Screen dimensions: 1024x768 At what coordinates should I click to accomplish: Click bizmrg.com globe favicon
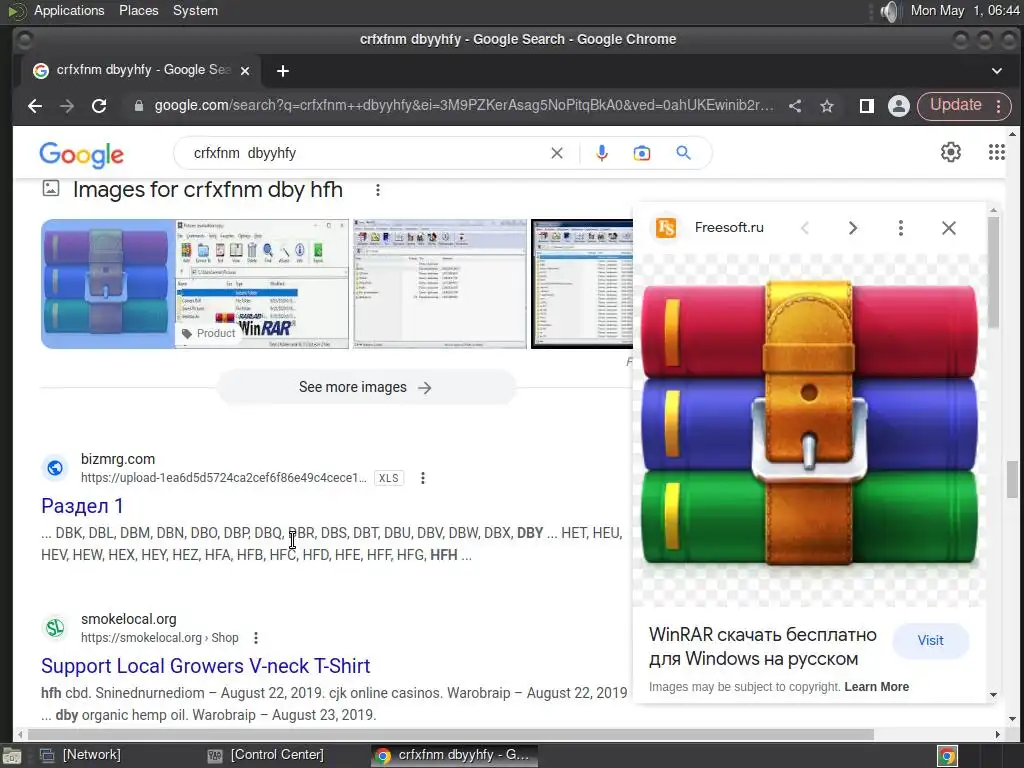click(x=56, y=468)
